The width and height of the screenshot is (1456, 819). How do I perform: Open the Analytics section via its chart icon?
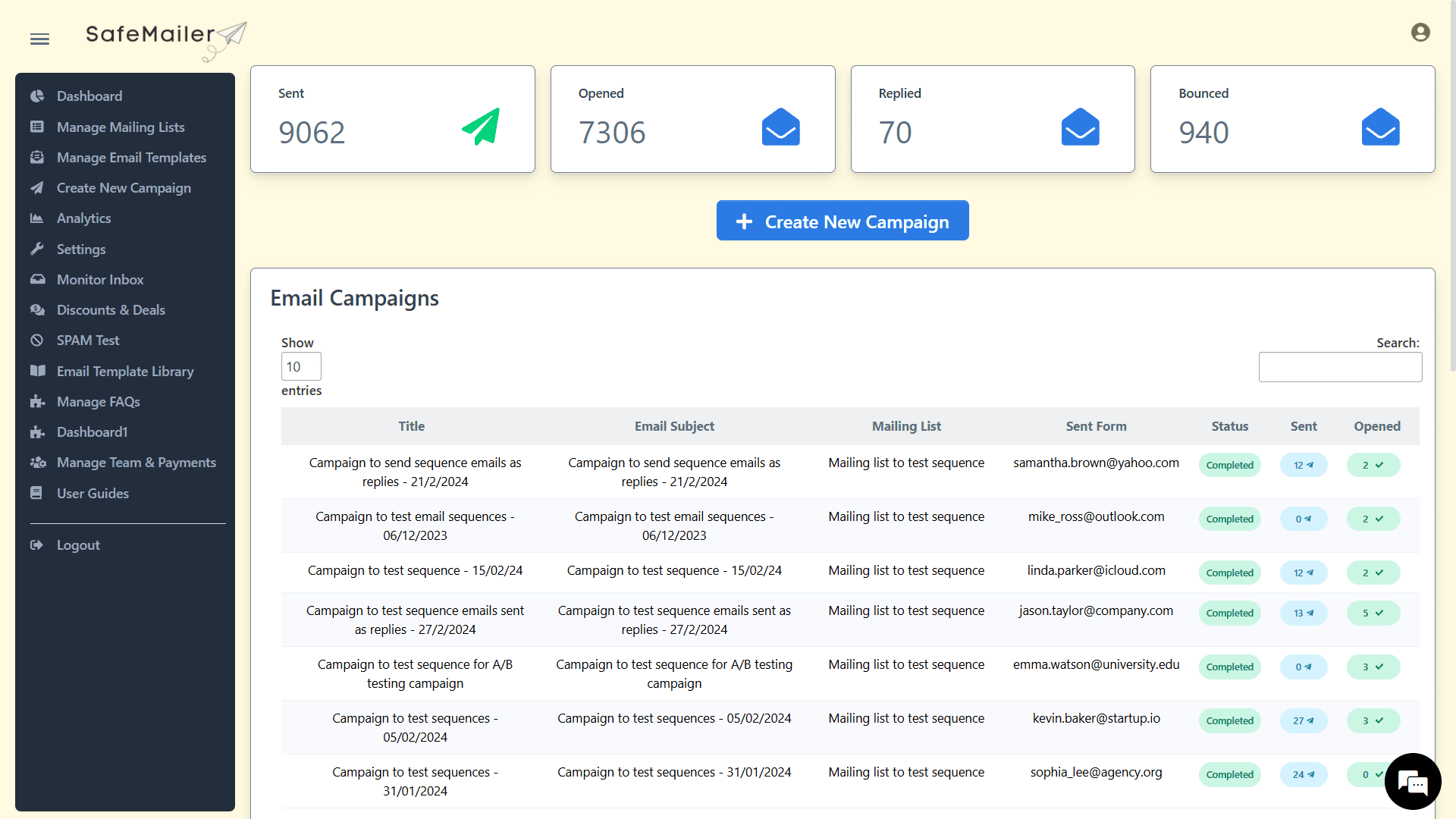coord(38,218)
